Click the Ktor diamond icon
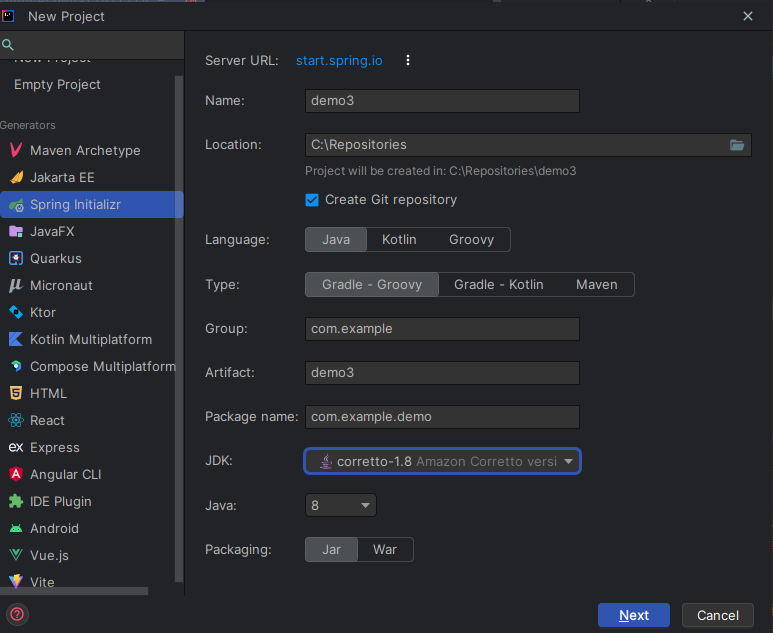The width and height of the screenshot is (773, 633). pyautogui.click(x=16, y=313)
